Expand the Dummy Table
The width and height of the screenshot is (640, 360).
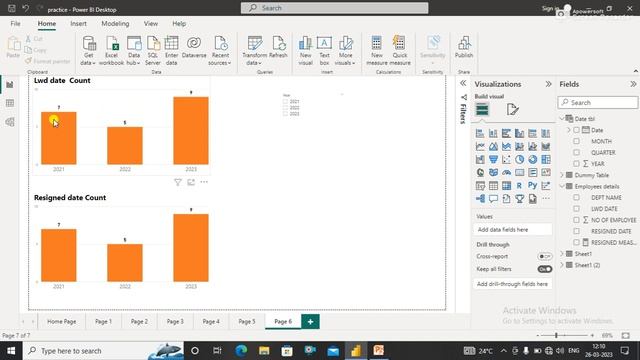(562, 175)
